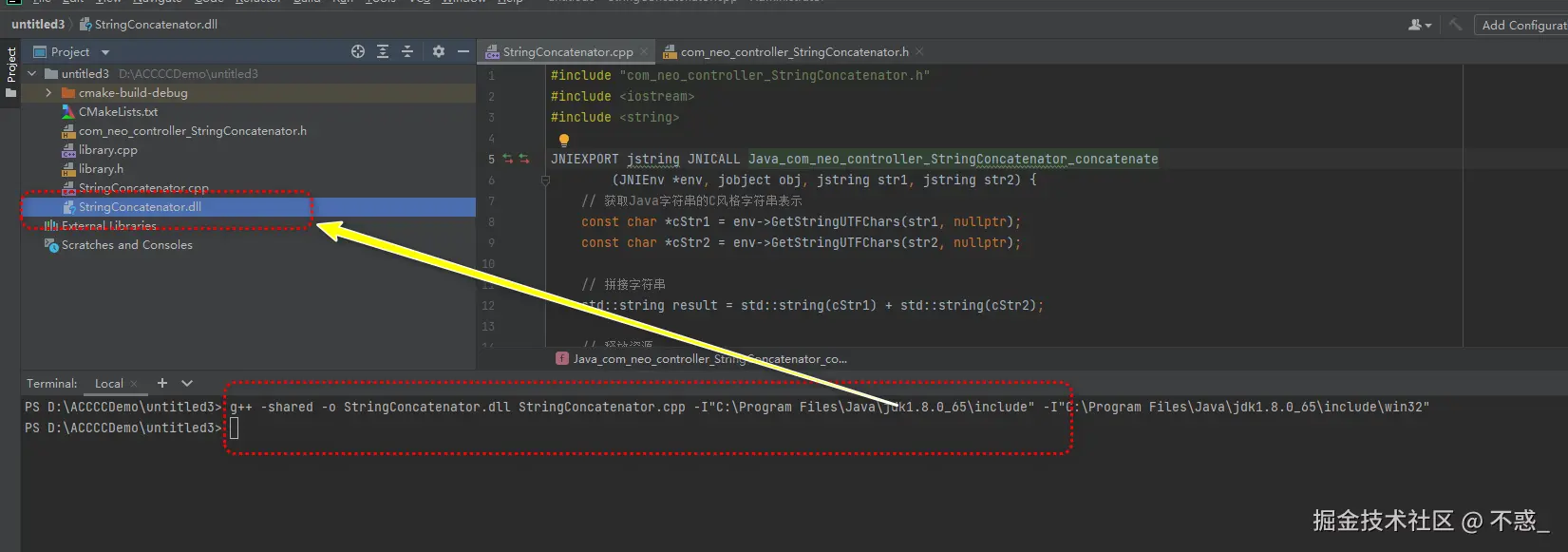Click the const char *cStr1 code line
1568x552 pixels.
point(801,221)
